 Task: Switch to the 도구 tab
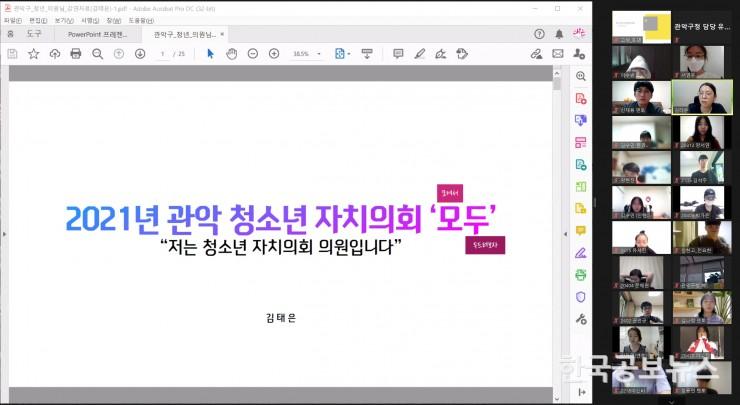coord(34,34)
